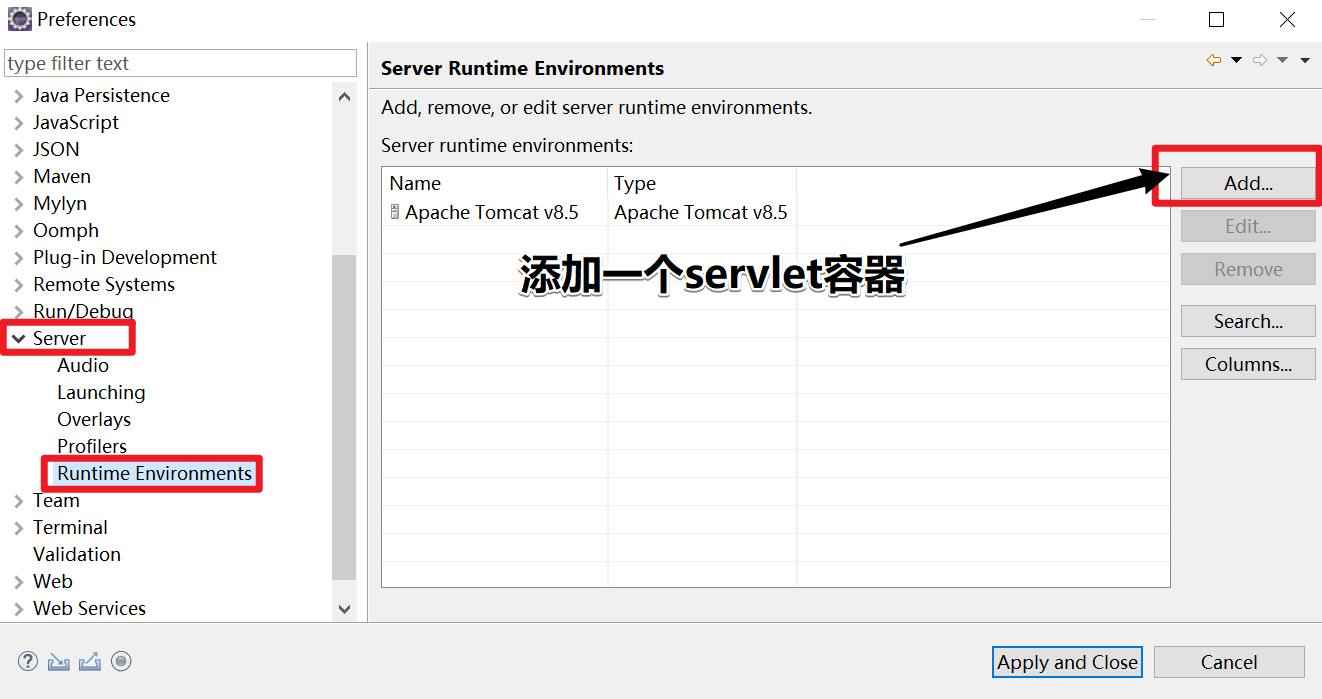The width and height of the screenshot is (1322, 699).
Task: Click tree scrollbar up arrow
Action: coord(344,97)
